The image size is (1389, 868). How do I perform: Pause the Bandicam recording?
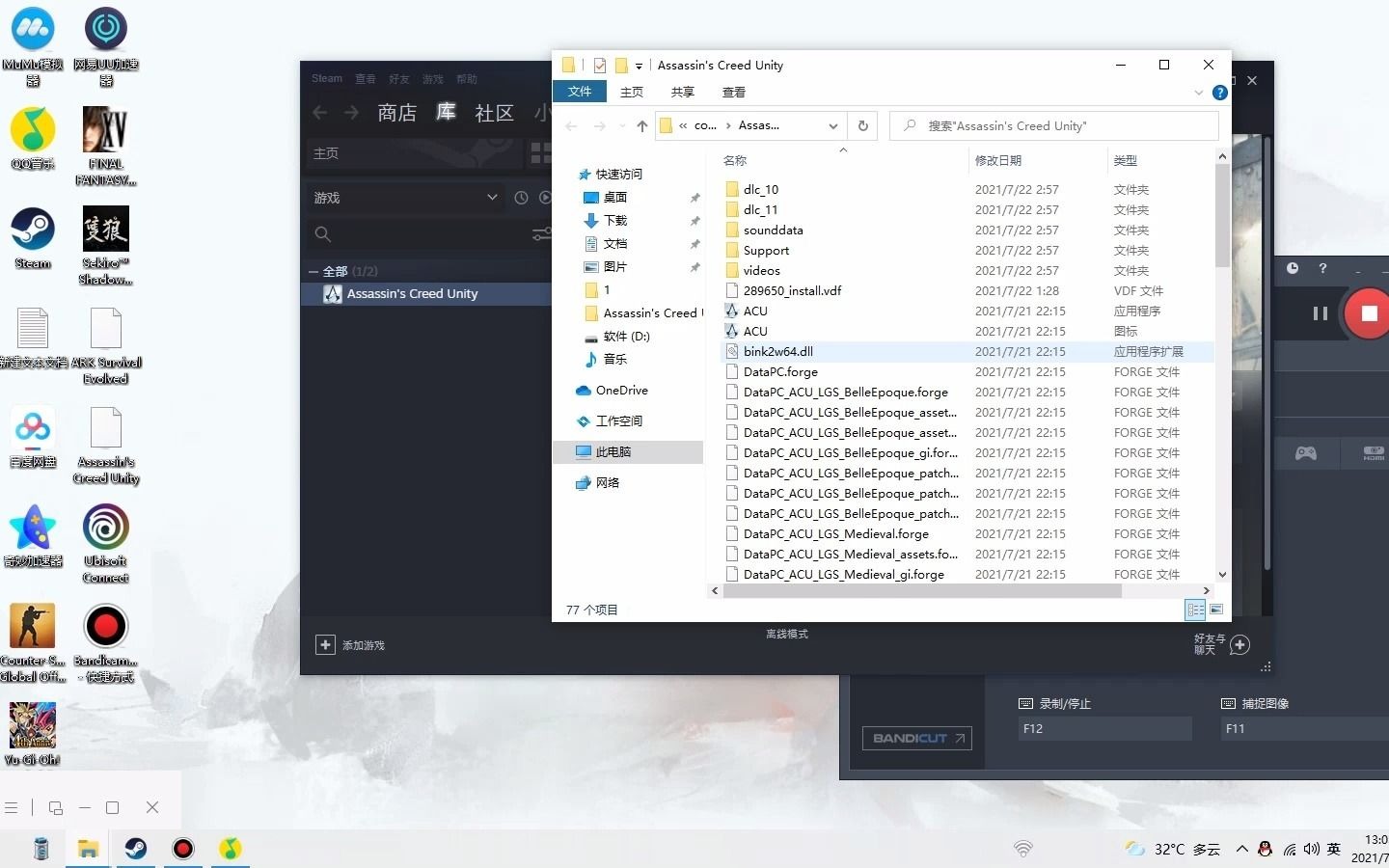tap(1320, 313)
